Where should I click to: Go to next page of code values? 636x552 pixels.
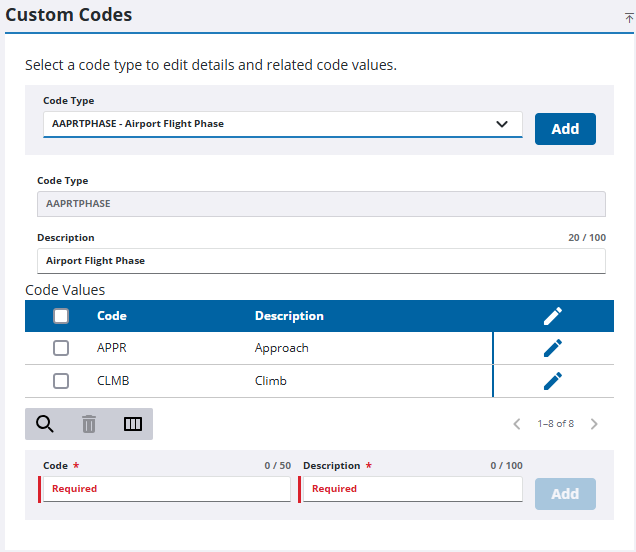pos(594,424)
